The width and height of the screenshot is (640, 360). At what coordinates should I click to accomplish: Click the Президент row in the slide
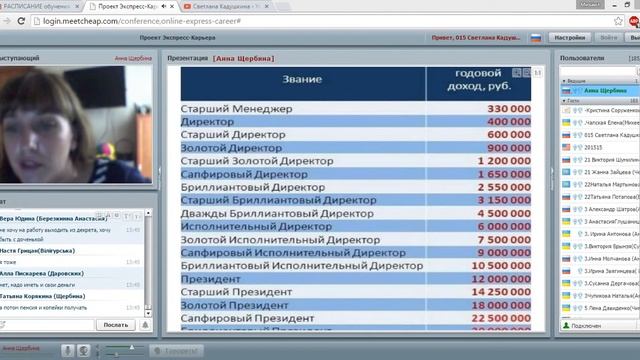point(356,279)
